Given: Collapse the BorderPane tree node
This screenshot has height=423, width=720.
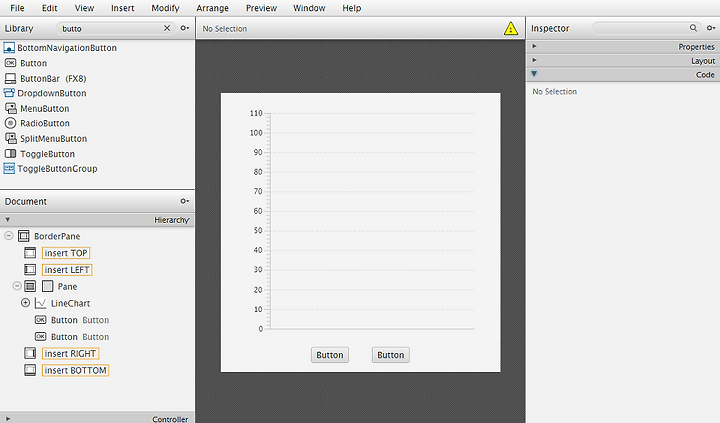Looking at the screenshot, I should coord(9,236).
